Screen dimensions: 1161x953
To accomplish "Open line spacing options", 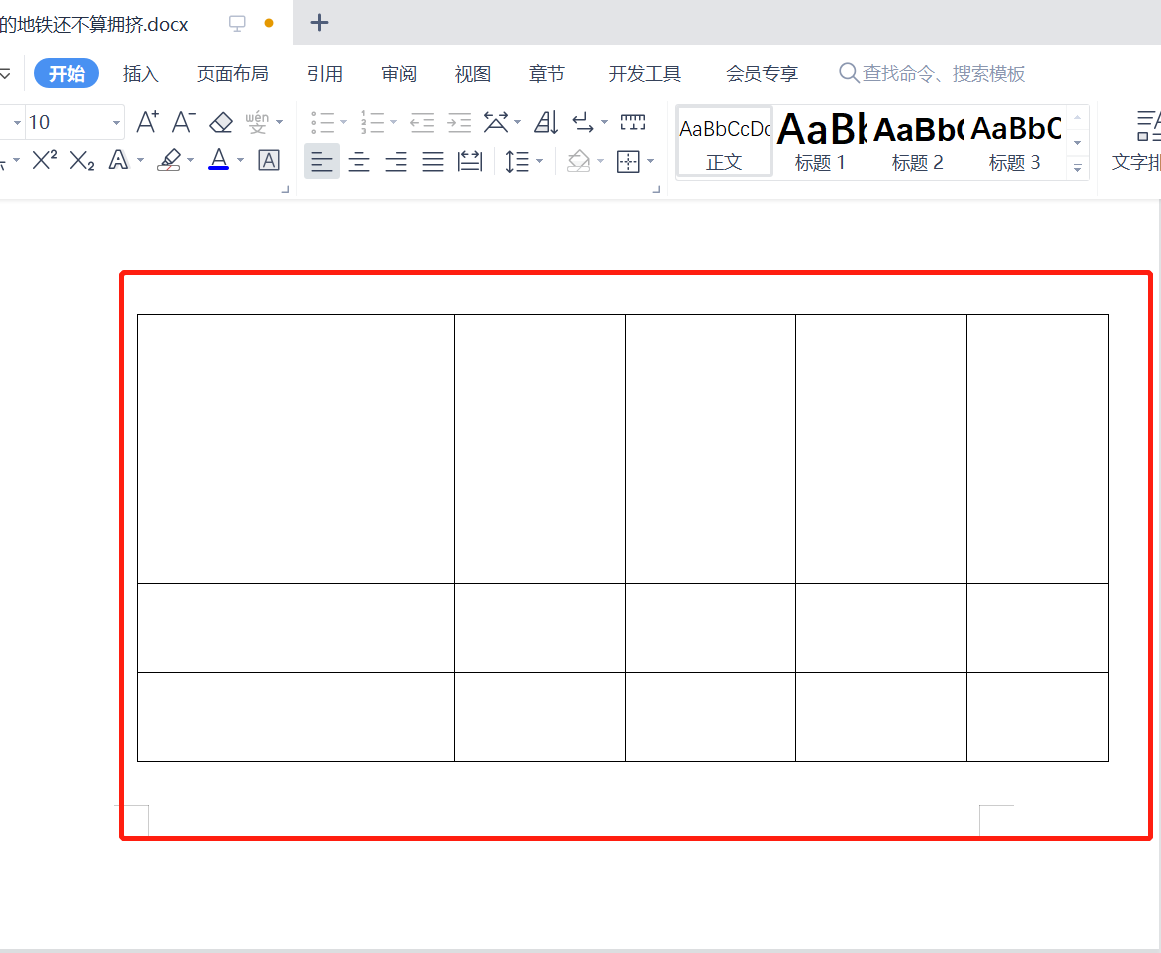I will pos(517,161).
